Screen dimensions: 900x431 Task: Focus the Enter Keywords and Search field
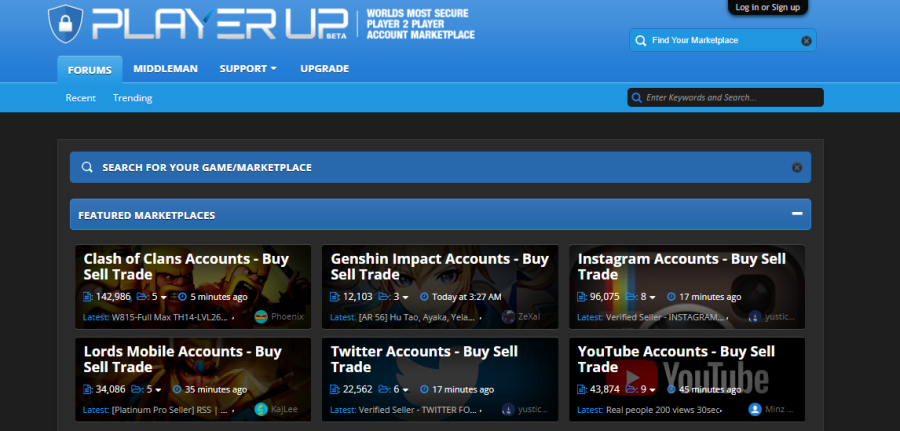(x=726, y=98)
